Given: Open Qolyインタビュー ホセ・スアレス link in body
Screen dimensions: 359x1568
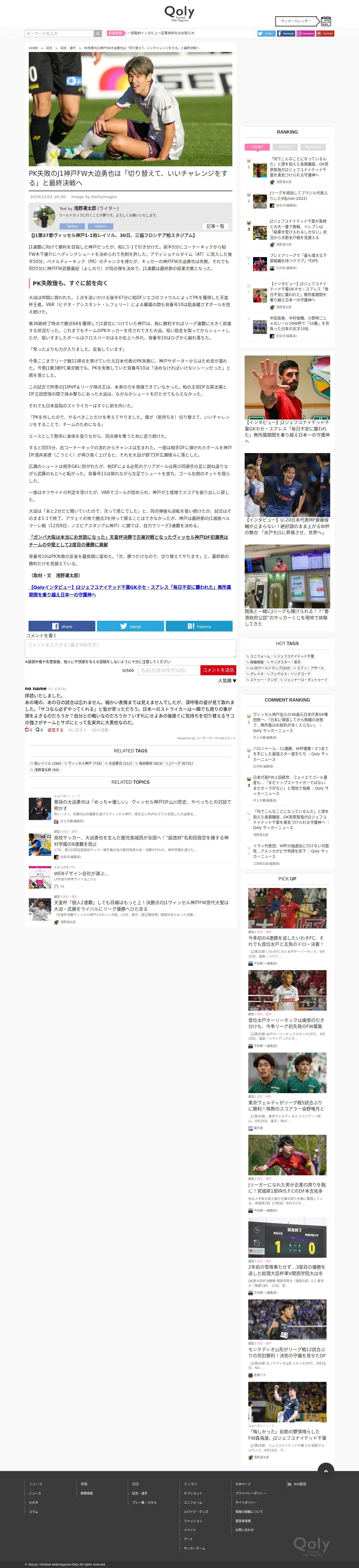Looking at the screenshot, I should pyautogui.click(x=130, y=591).
